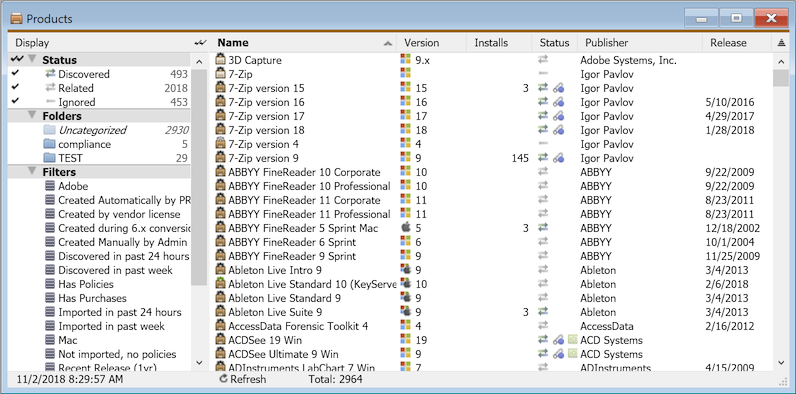
Task: Click the Name column sort arrow
Action: [388, 44]
